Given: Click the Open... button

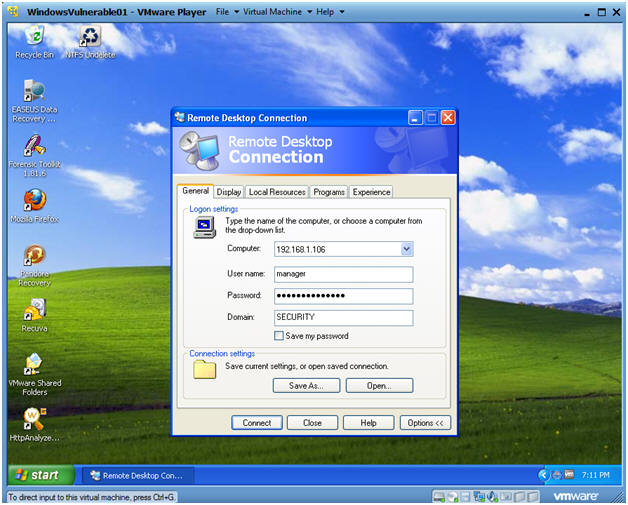Looking at the screenshot, I should tap(379, 385).
